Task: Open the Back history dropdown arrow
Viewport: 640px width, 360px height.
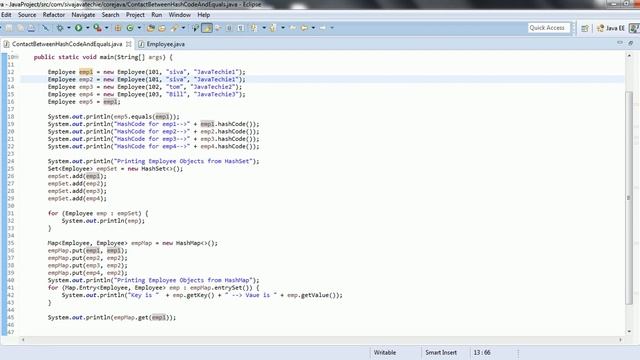Action: [x=313, y=28]
